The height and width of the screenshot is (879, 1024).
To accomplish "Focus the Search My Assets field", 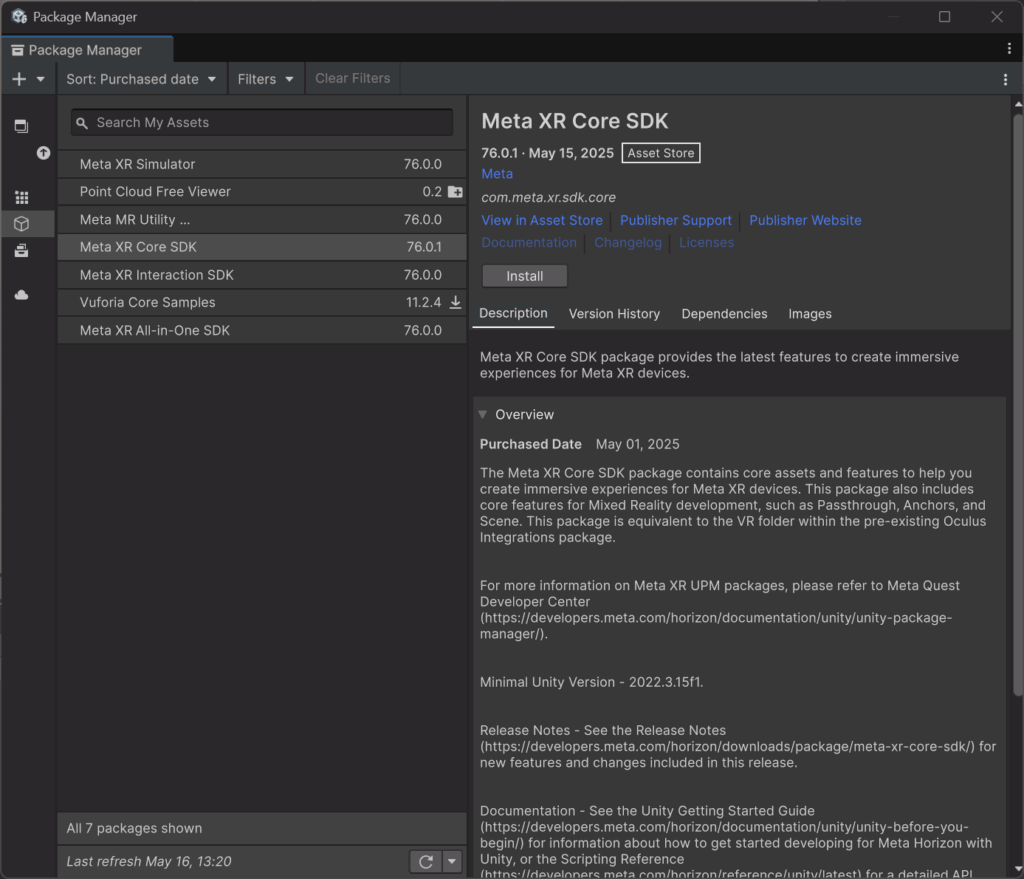I will [262, 123].
